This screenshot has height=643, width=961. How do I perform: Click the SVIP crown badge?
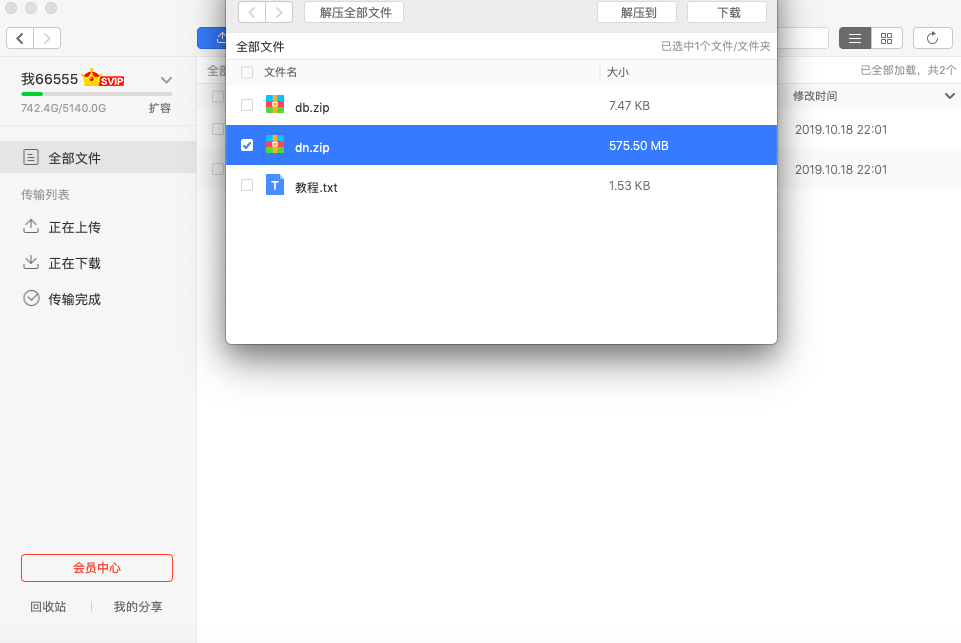pos(104,79)
